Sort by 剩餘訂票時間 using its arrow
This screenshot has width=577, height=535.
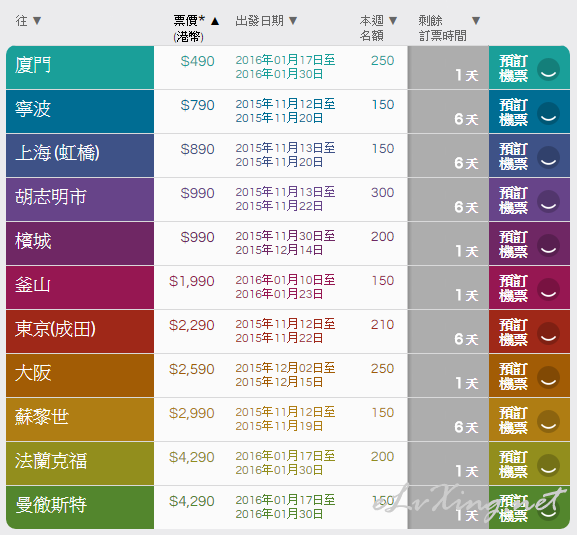pyautogui.click(x=476, y=21)
